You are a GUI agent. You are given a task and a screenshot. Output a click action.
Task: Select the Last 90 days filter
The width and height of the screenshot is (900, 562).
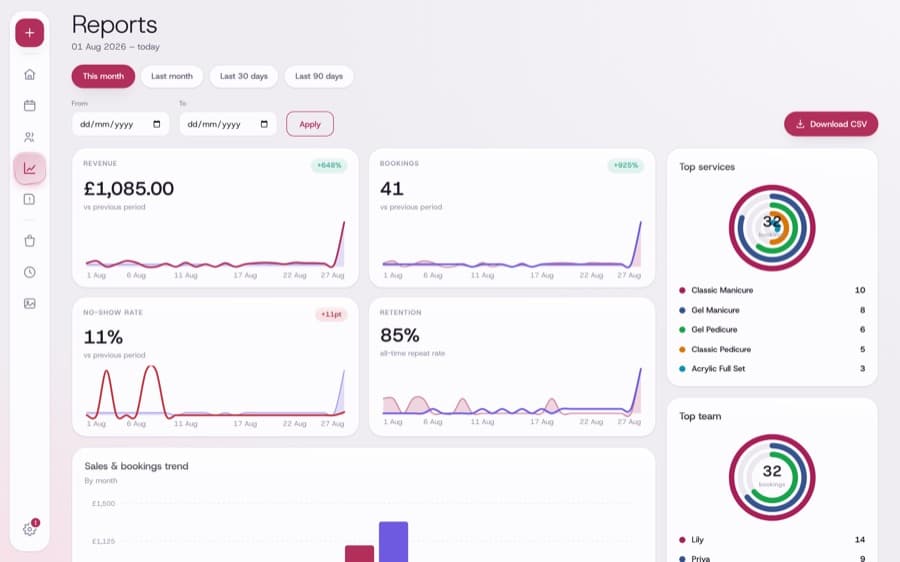coord(319,76)
